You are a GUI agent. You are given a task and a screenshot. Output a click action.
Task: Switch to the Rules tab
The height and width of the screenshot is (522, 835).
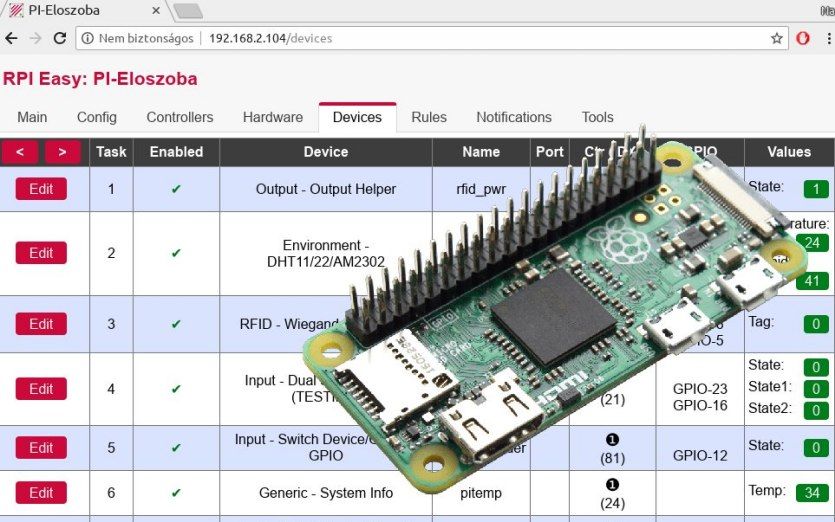[429, 117]
